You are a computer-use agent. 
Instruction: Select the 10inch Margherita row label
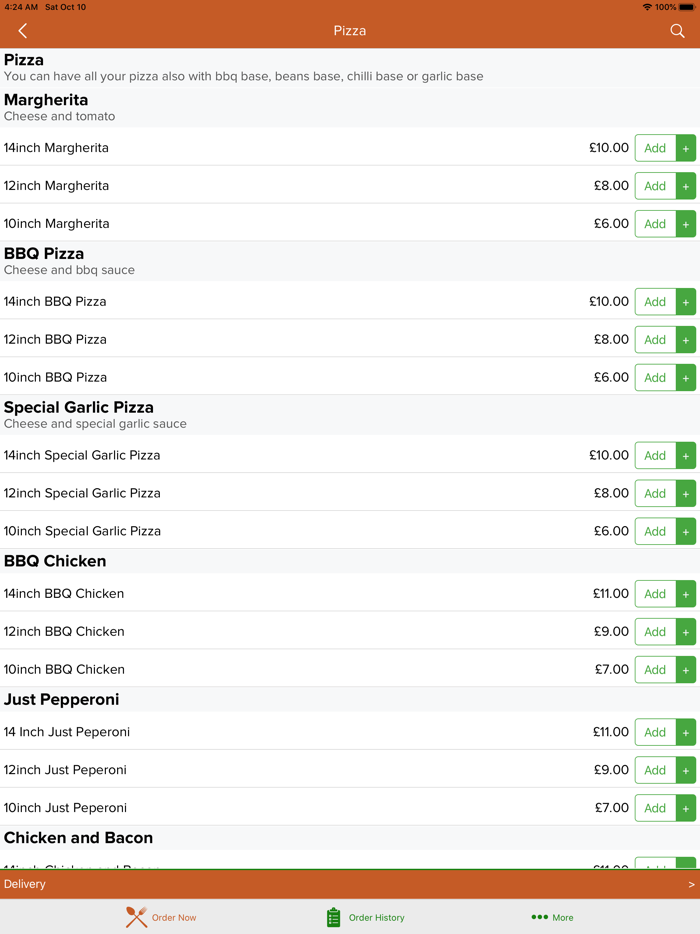[x=57, y=224]
